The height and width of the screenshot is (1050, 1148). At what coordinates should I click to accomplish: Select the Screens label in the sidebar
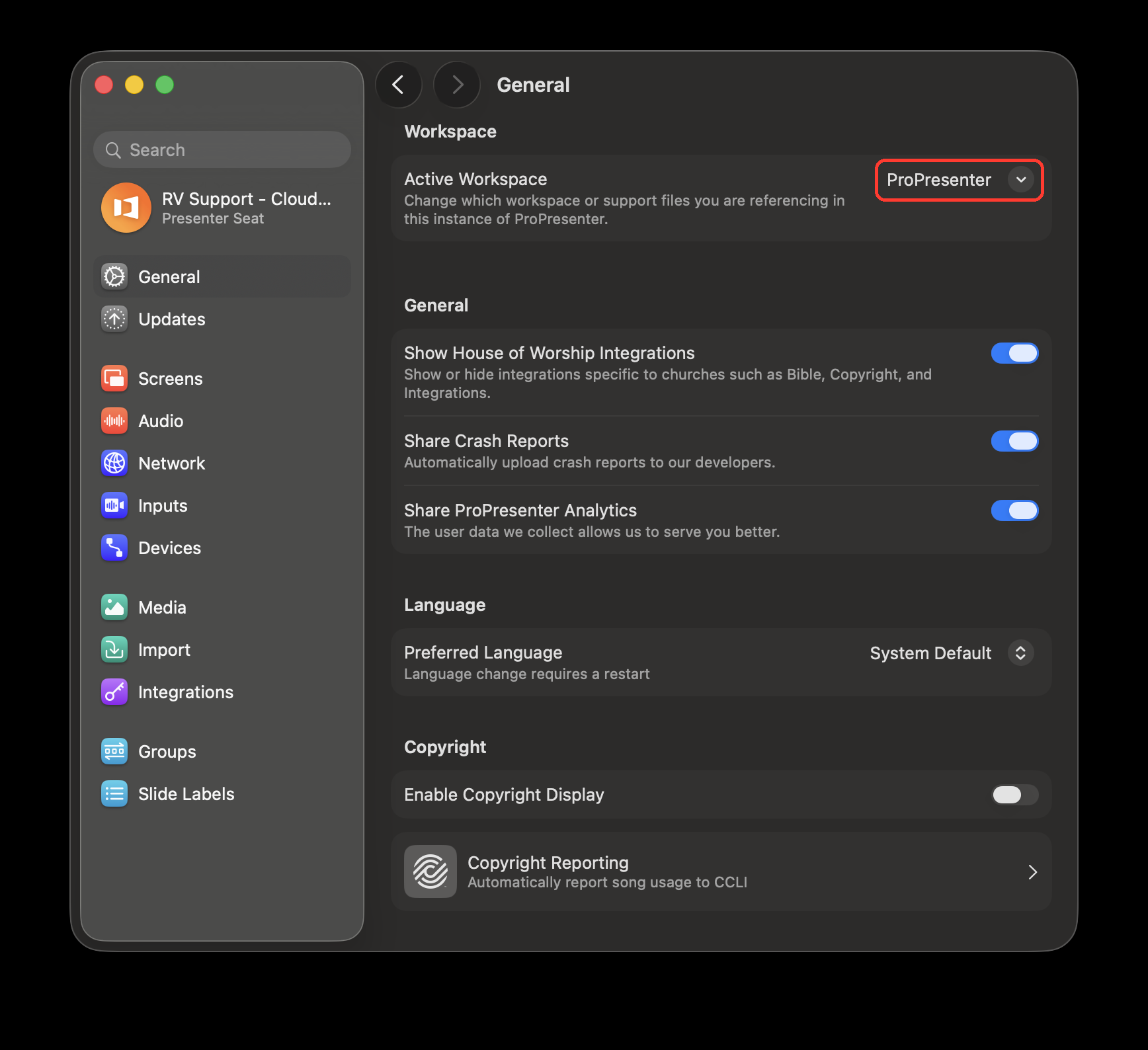171,379
